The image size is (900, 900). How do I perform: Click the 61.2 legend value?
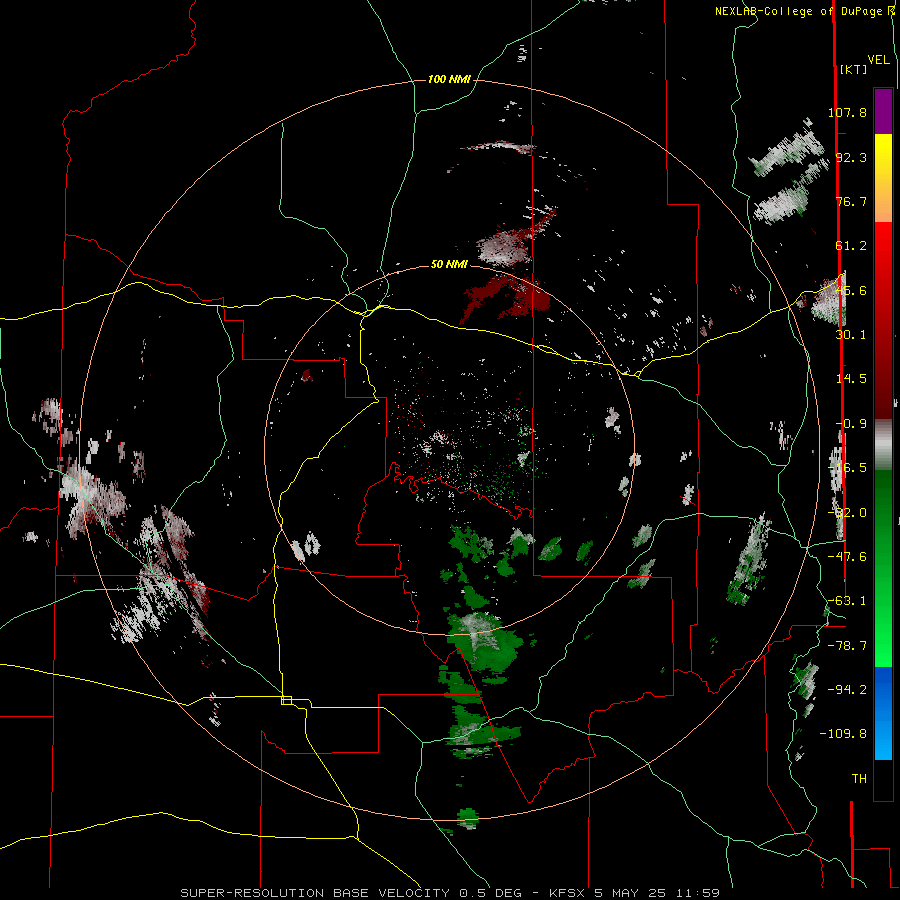[x=851, y=246]
